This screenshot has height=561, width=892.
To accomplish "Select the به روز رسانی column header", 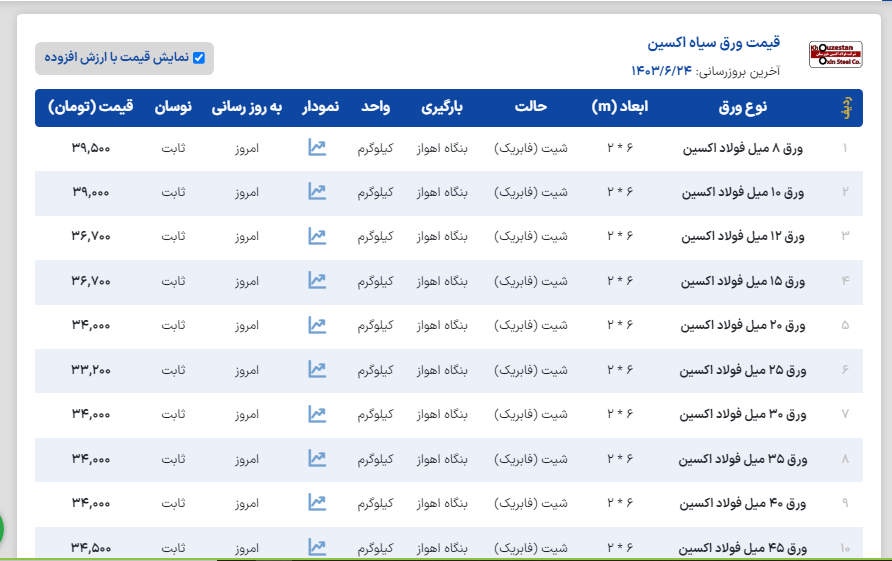I will (x=247, y=107).
